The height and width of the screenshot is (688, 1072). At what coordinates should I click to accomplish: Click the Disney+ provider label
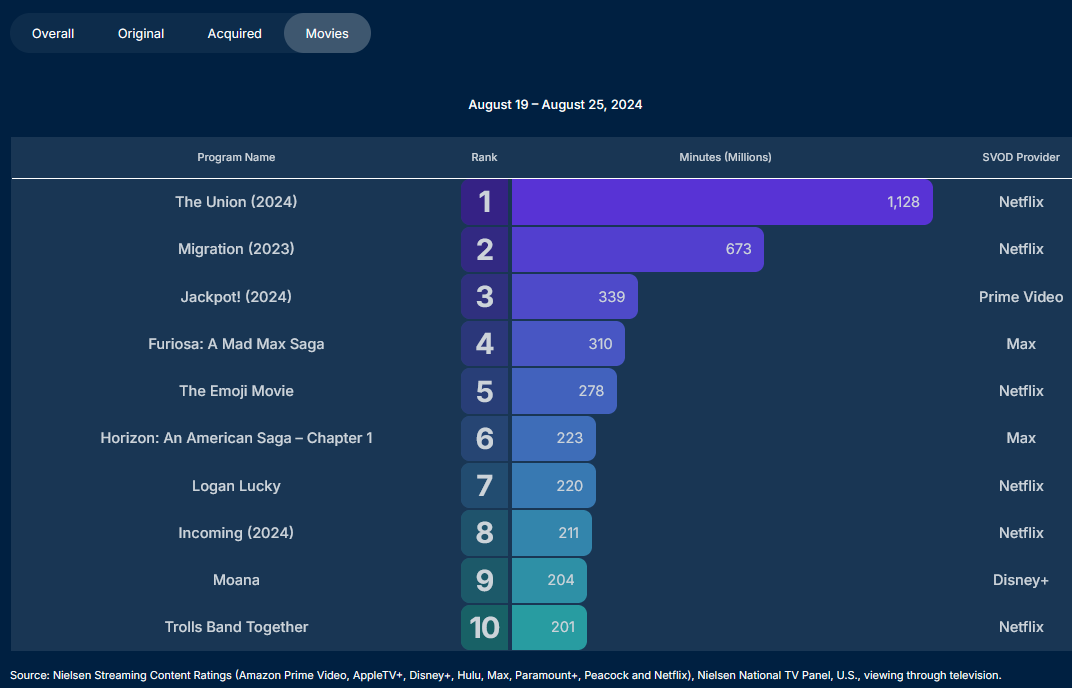[1021, 580]
